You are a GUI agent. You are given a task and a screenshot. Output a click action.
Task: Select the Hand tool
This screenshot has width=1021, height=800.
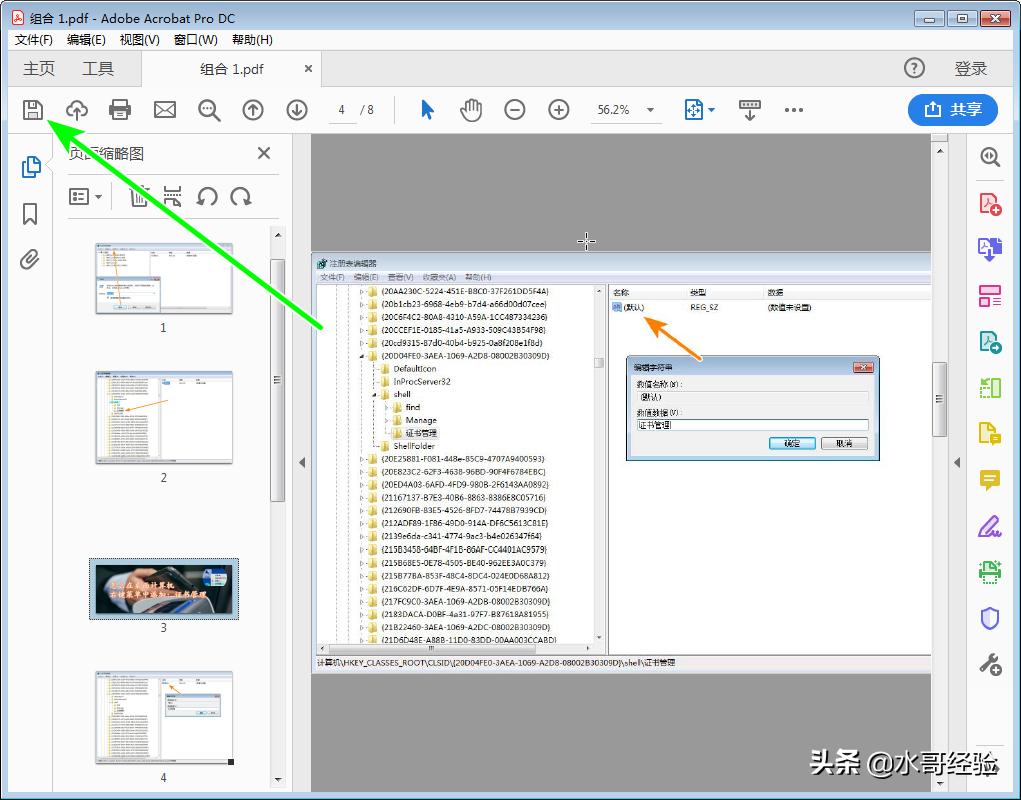(470, 110)
